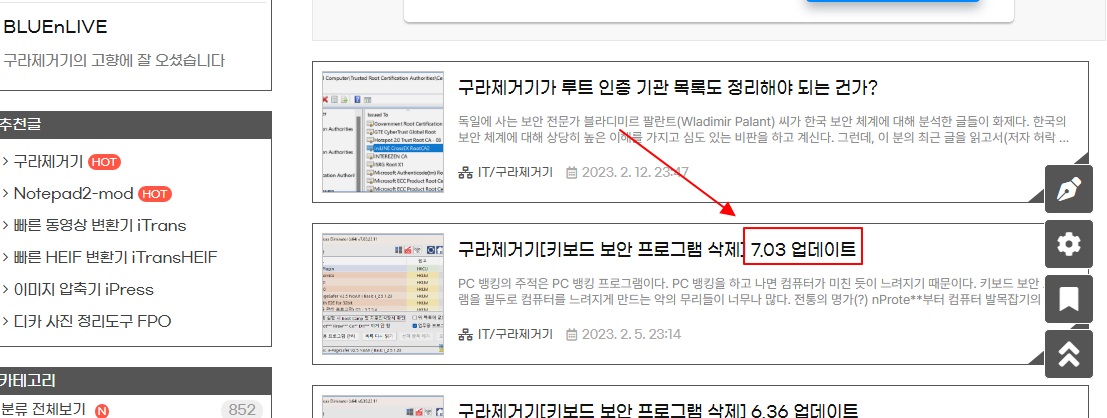Screen dimensions: 1107x418
Task: Click the 852 post count badge
Action: click(x=242, y=410)
